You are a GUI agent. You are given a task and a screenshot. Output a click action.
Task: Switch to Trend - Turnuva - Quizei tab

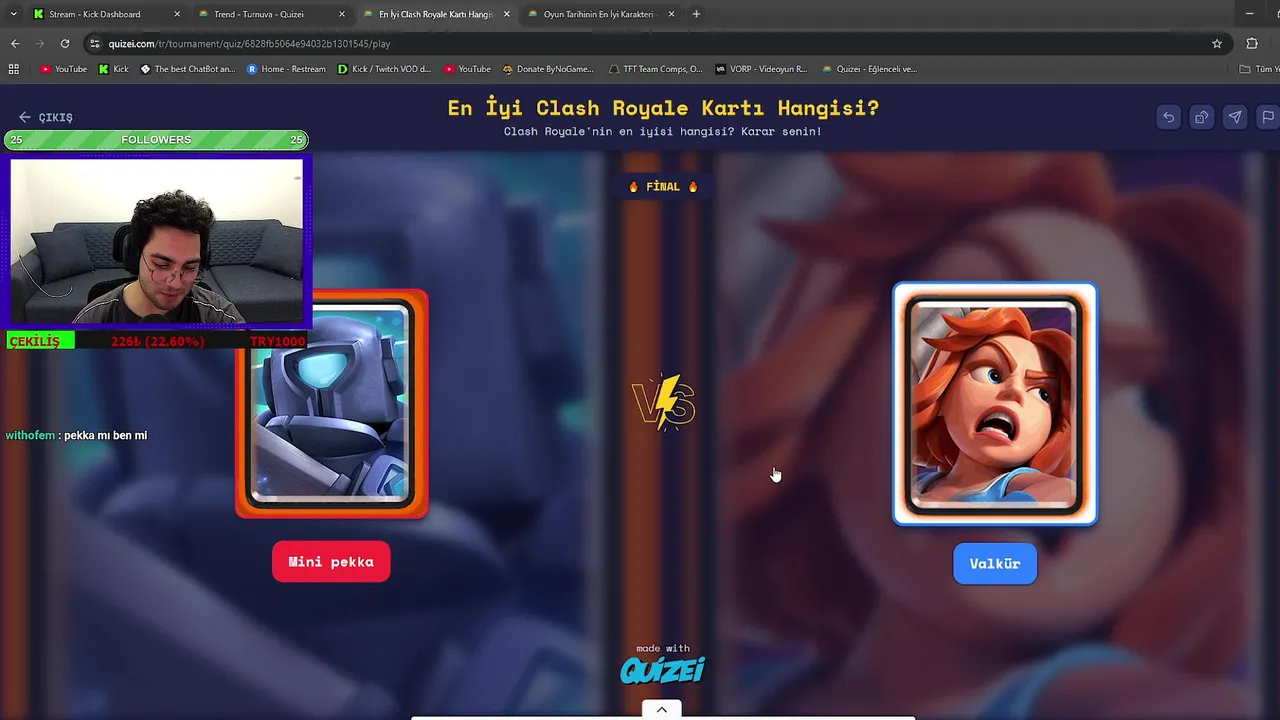tap(259, 14)
